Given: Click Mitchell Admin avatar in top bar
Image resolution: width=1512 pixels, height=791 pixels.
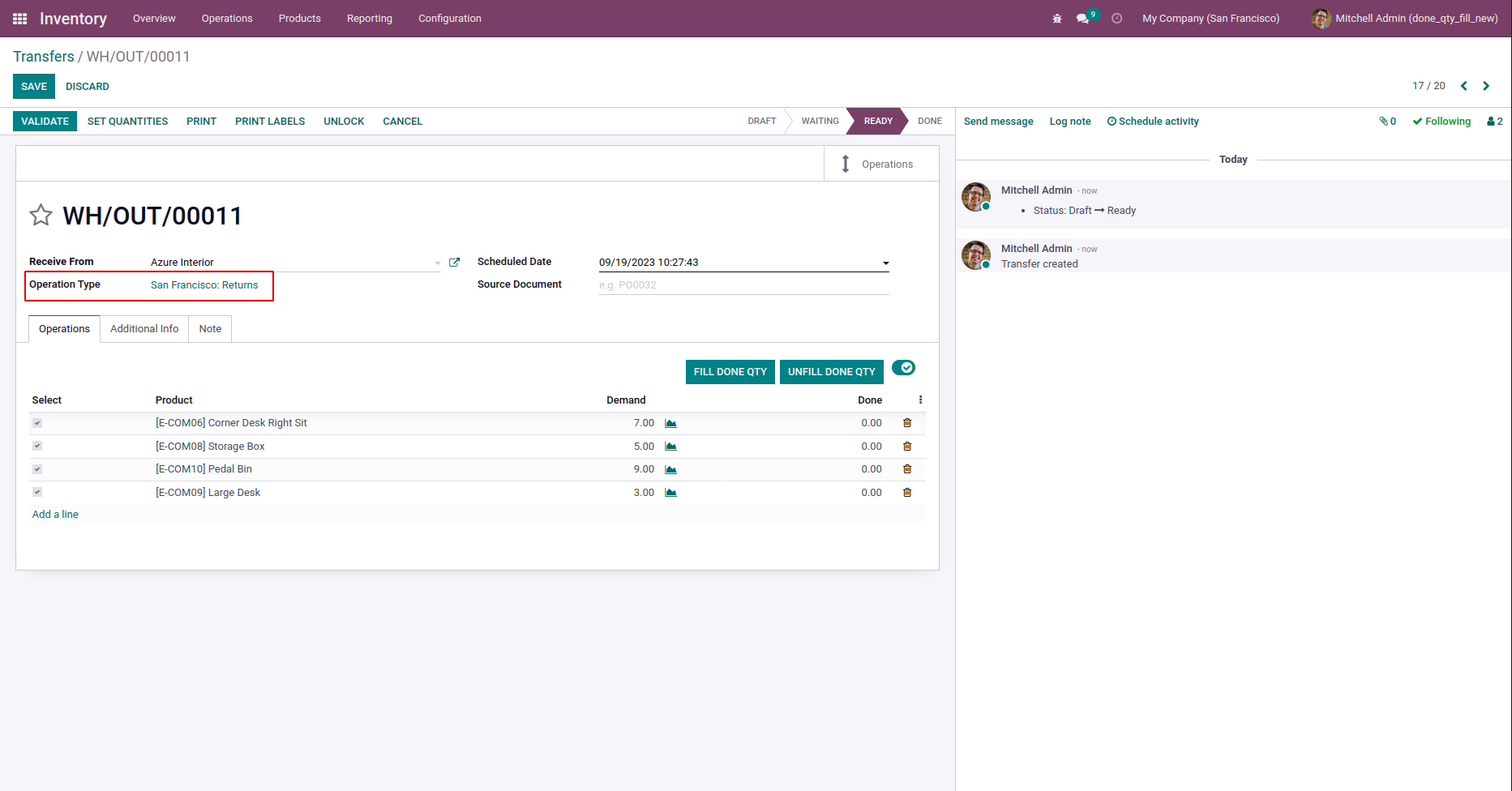Looking at the screenshot, I should click(1321, 19).
